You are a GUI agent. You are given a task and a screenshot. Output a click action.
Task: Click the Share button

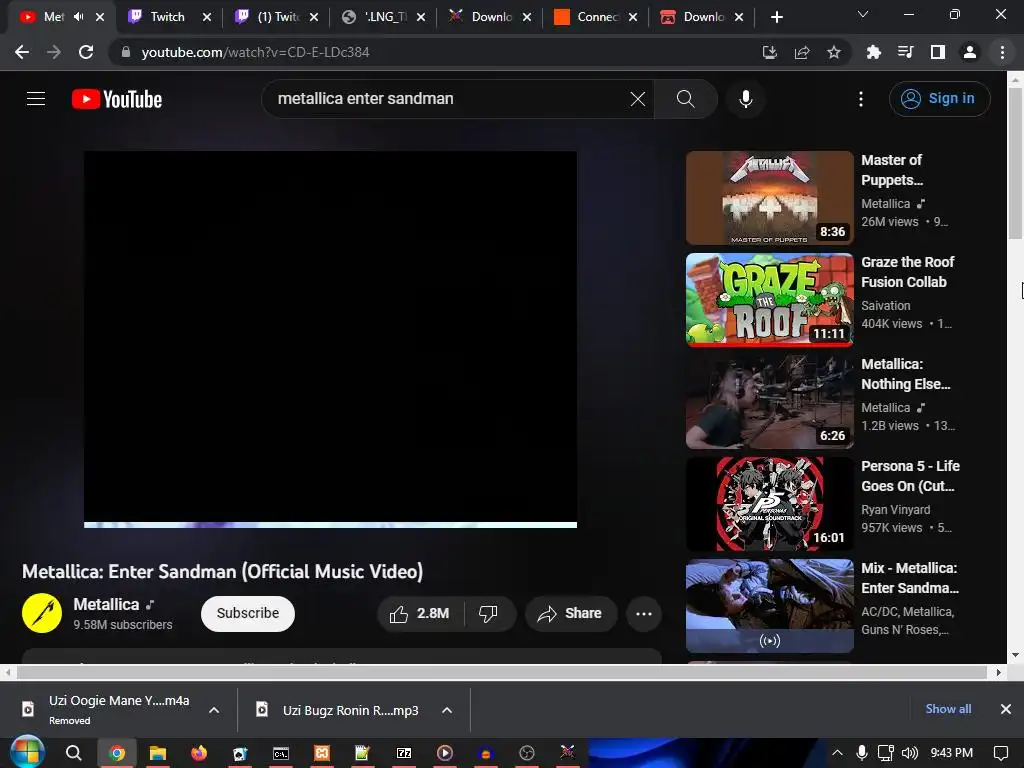pos(571,613)
